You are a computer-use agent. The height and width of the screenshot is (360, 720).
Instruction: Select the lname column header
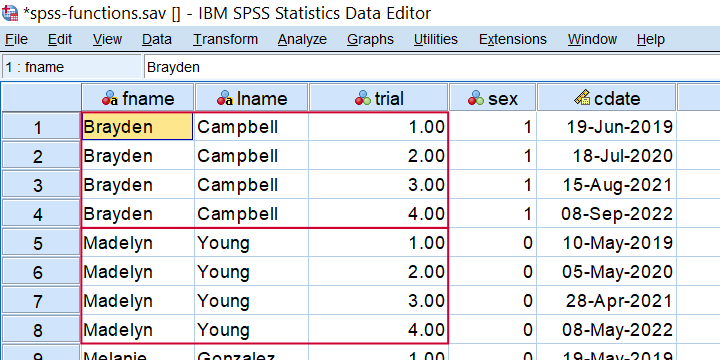pyautogui.click(x=251, y=97)
